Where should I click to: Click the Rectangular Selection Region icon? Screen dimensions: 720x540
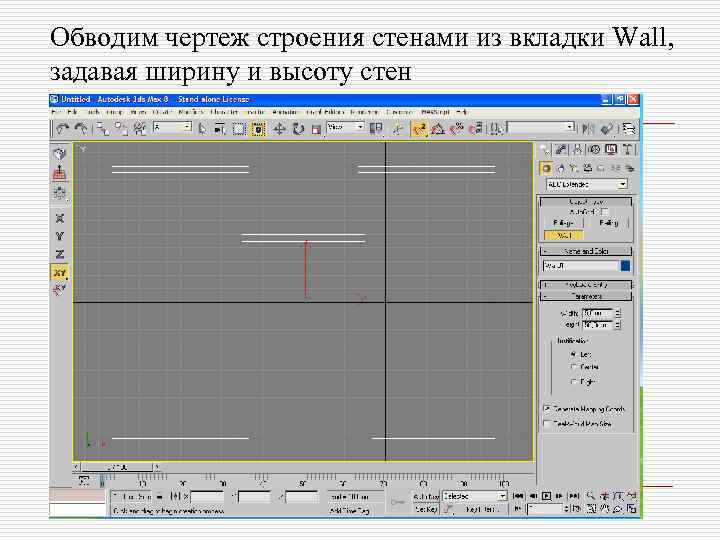(239, 129)
